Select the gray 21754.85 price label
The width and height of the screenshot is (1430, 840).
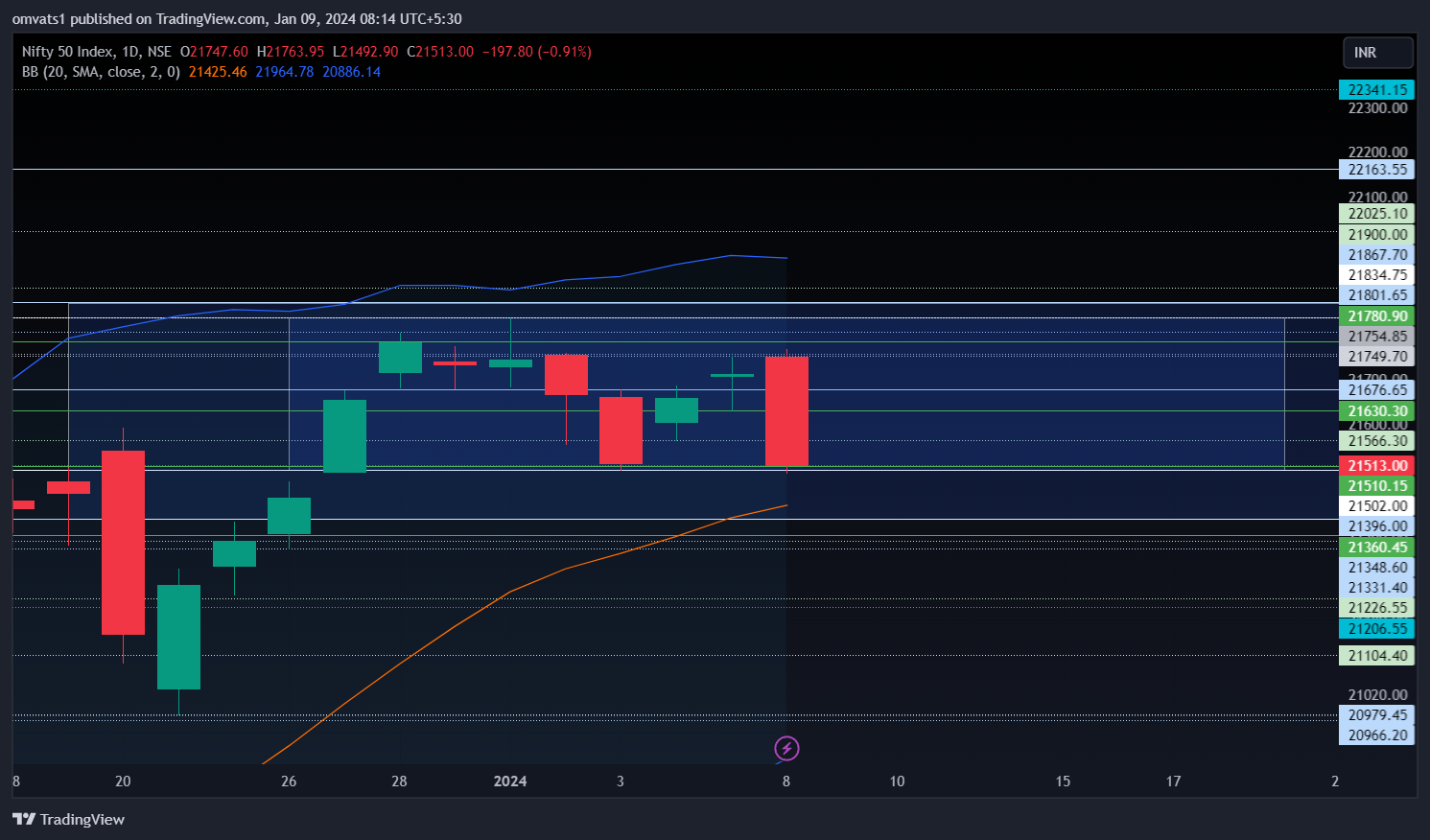[1376, 337]
